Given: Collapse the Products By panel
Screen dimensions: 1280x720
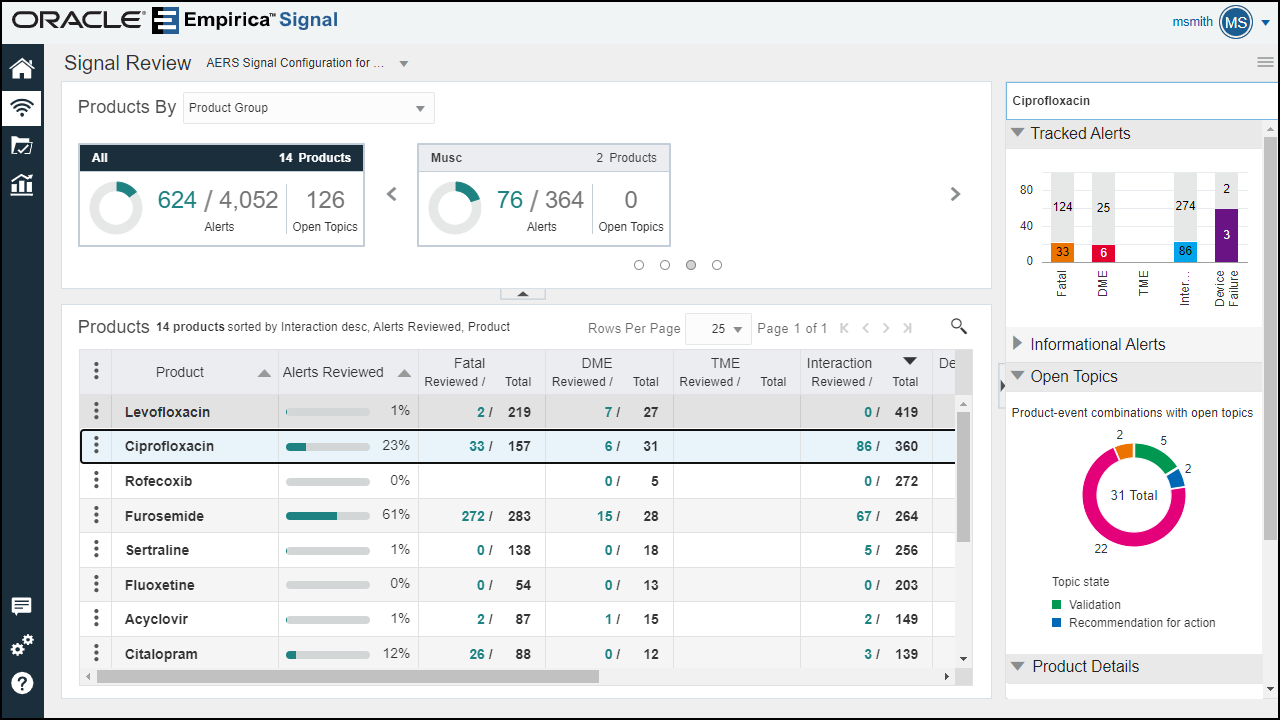Looking at the screenshot, I should (523, 293).
